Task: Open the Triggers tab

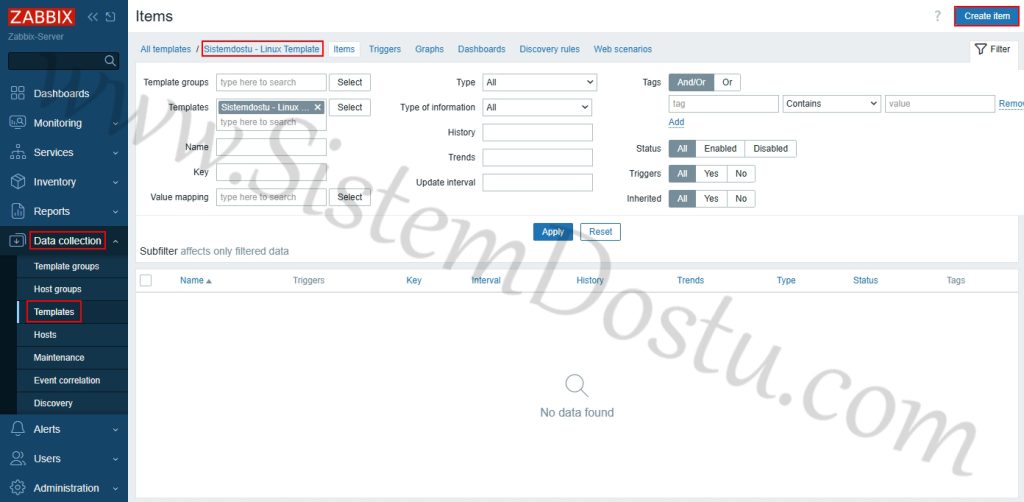Action: click(x=385, y=49)
